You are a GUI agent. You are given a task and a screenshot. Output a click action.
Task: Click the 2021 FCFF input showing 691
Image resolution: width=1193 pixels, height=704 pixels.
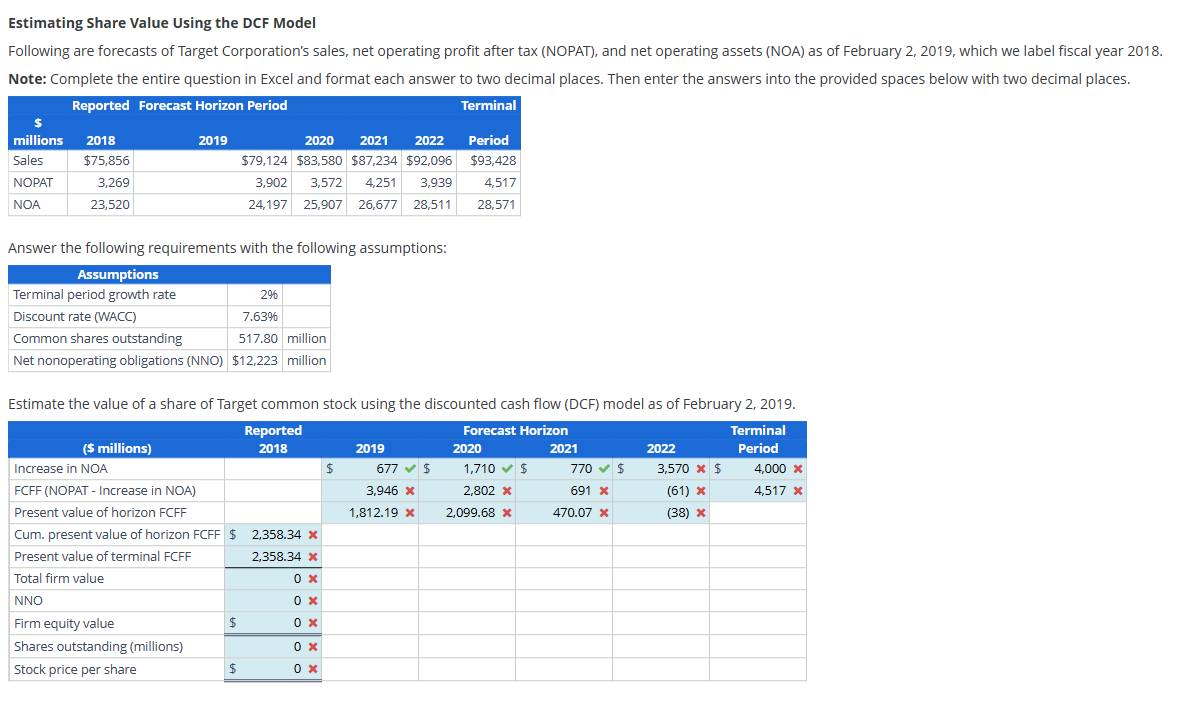coord(564,491)
